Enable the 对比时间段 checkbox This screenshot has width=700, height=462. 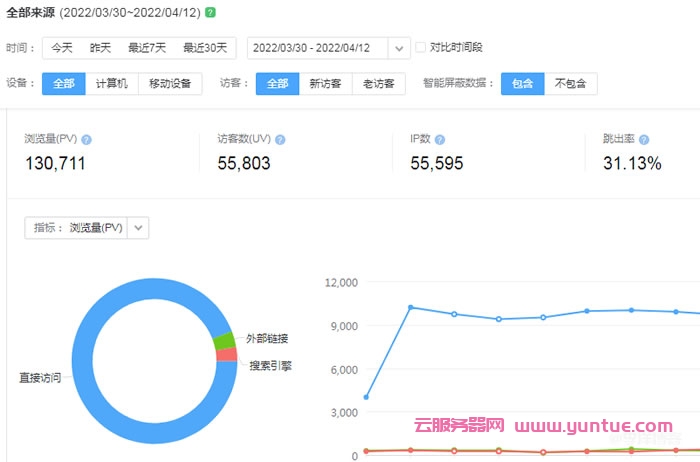point(421,47)
